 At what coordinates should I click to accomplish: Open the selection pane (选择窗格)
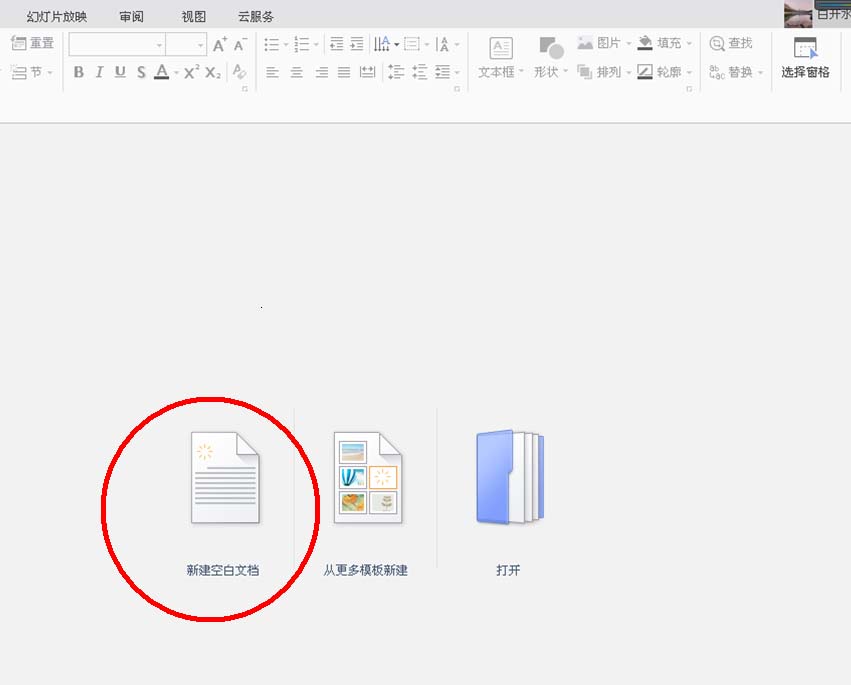coord(805,58)
